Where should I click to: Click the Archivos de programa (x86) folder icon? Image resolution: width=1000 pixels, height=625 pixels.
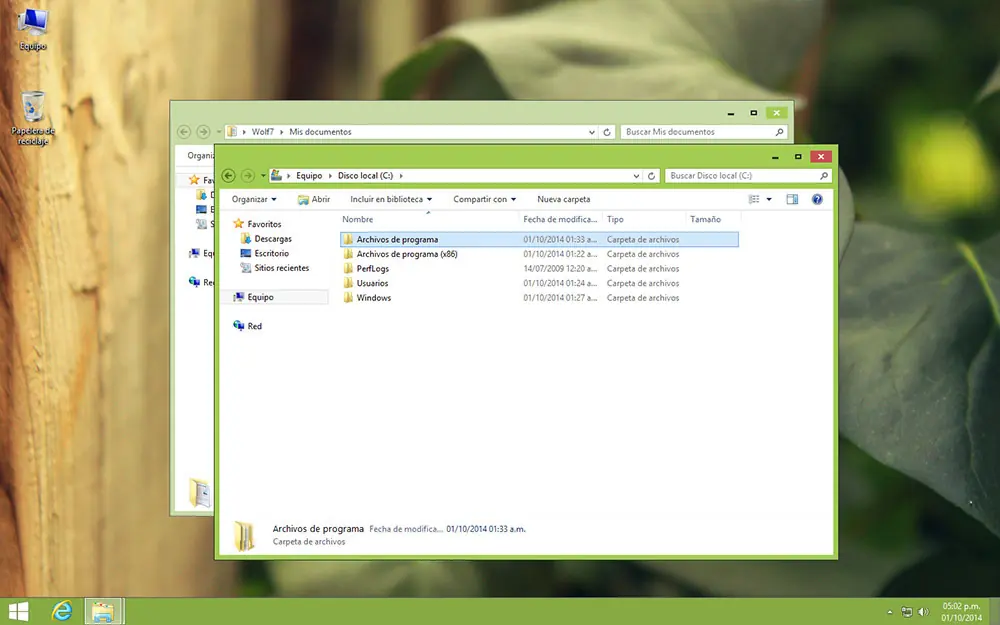pos(348,254)
